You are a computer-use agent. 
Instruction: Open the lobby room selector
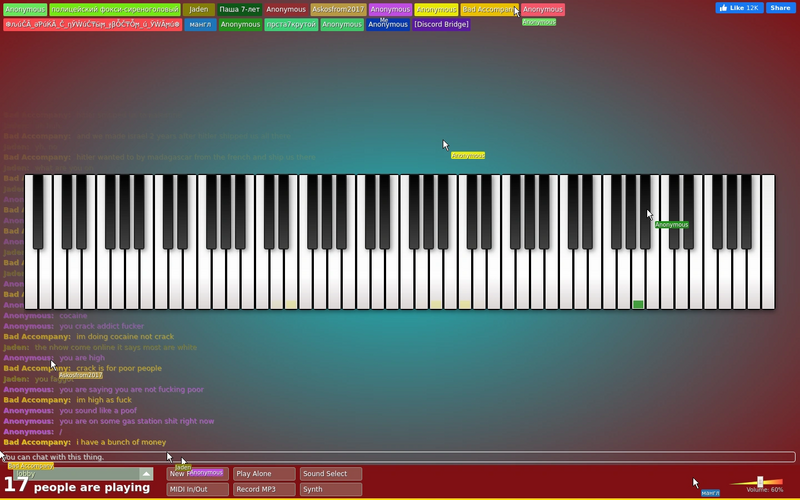(83, 474)
